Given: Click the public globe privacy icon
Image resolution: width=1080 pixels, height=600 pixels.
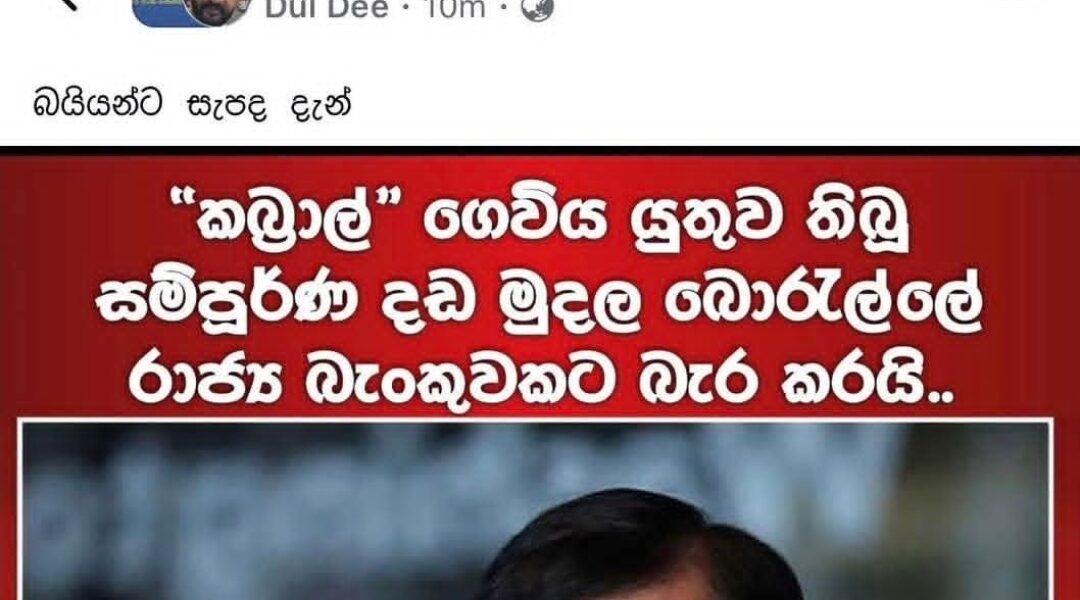Looking at the screenshot, I should (x=537, y=10).
